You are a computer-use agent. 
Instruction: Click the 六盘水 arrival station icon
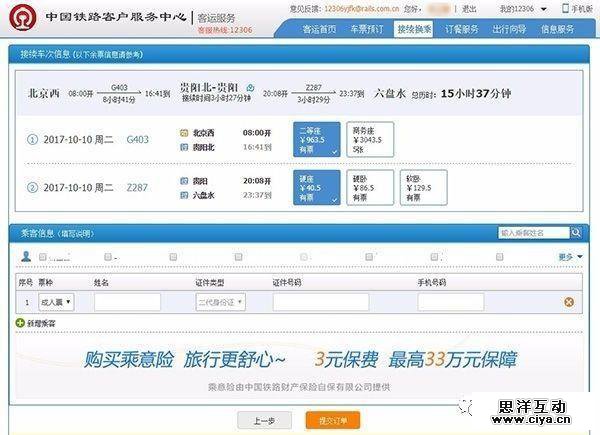[x=183, y=194]
